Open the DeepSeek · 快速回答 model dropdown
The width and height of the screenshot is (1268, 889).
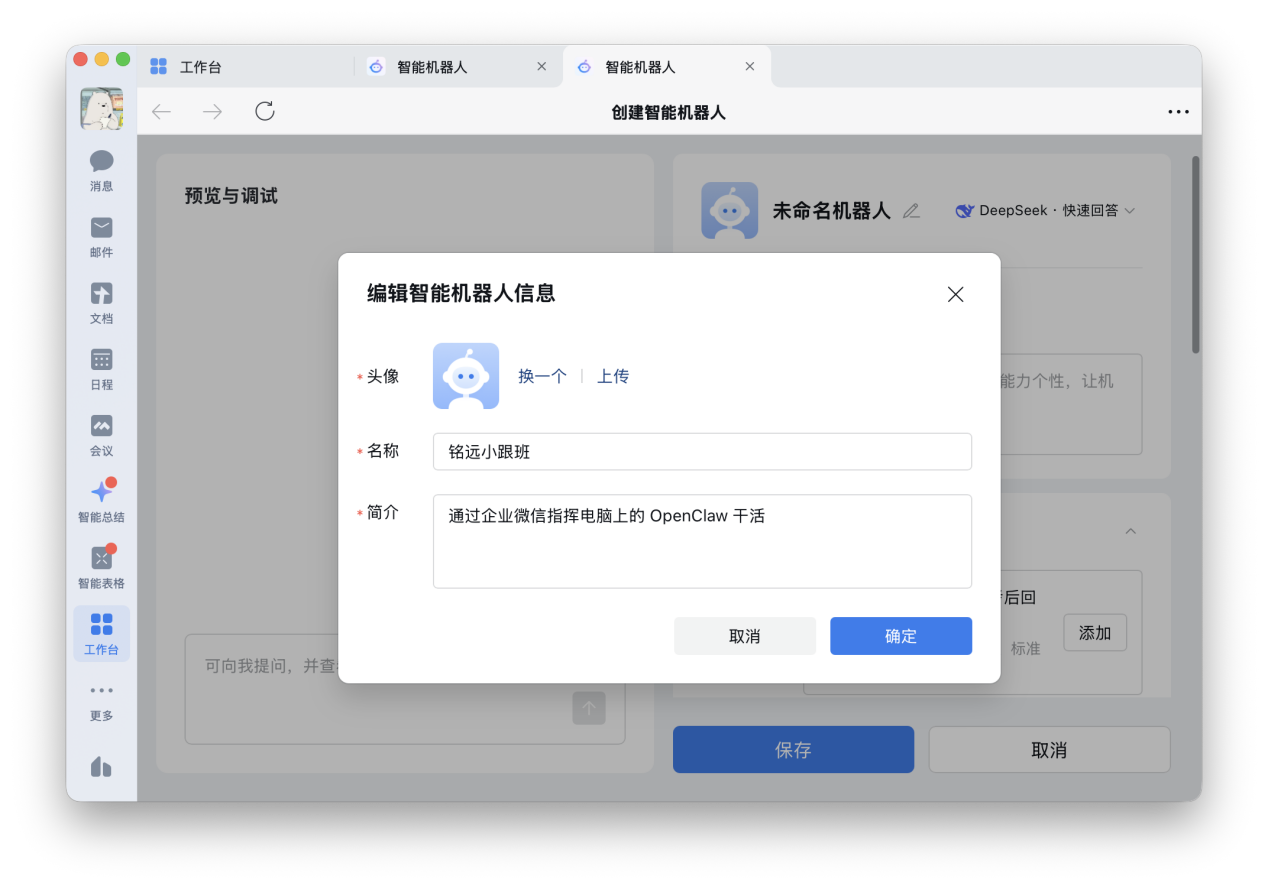pos(1044,210)
